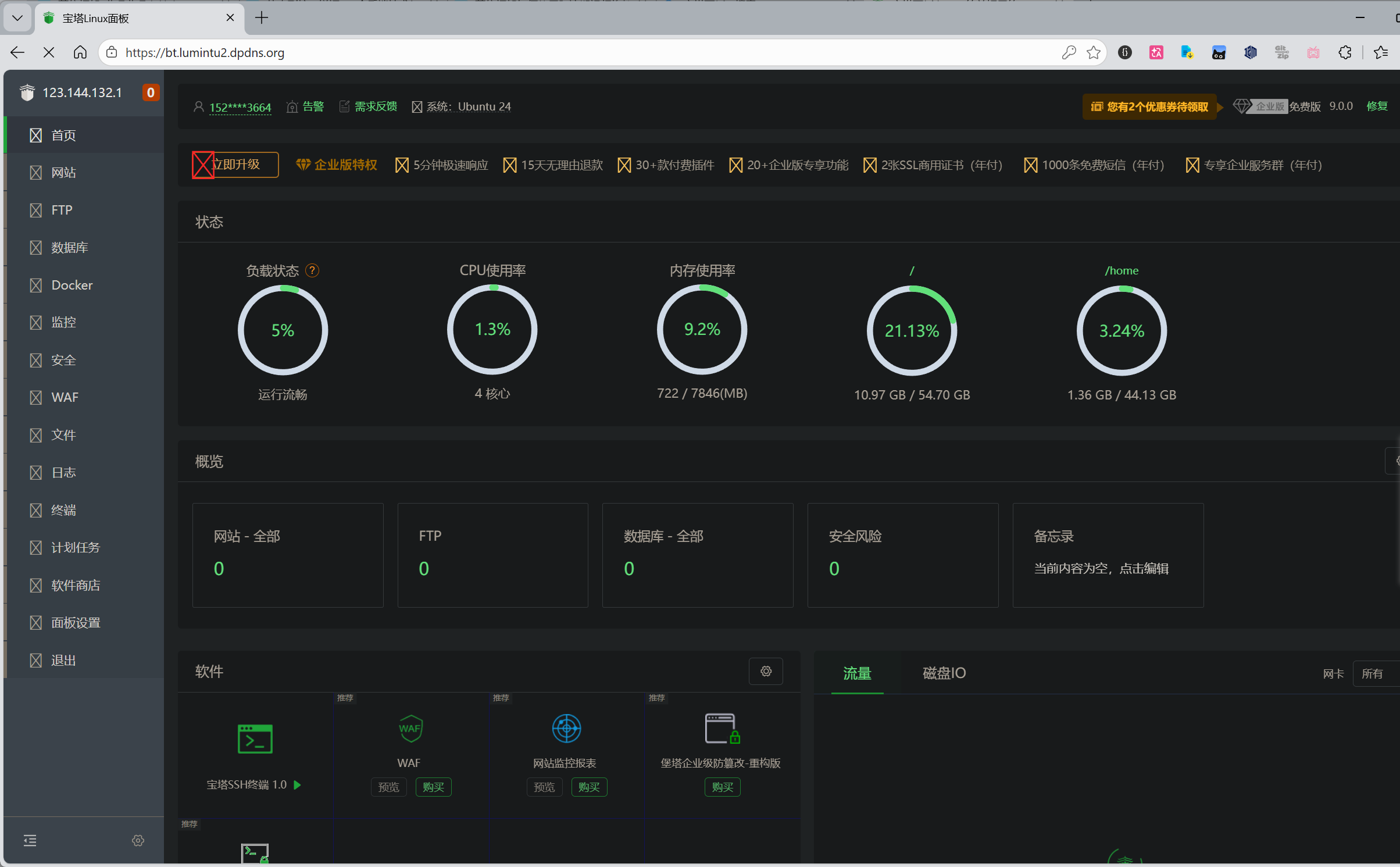Click the 立即升级 upgrade button
Screen dimensions: 1400x867
click(235, 165)
